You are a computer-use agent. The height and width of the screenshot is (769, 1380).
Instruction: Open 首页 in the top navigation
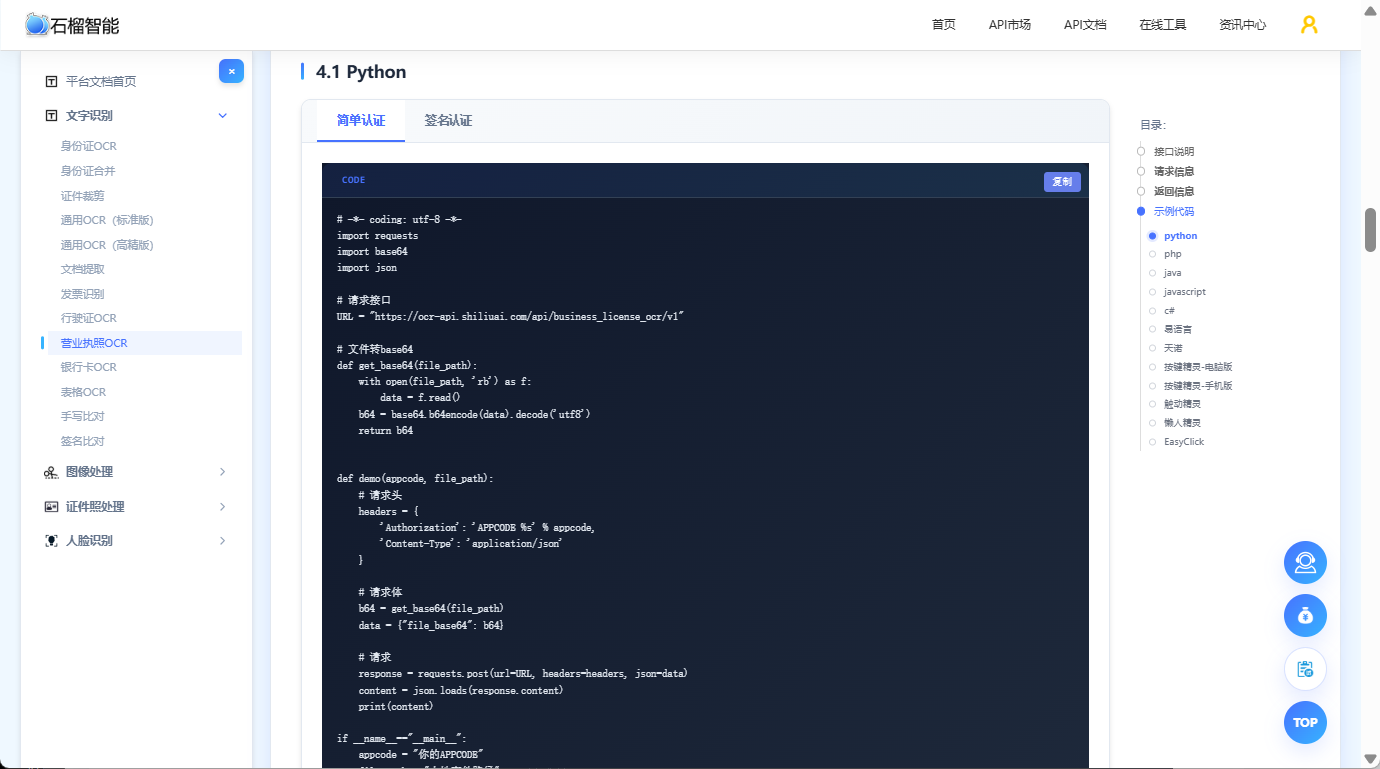click(x=944, y=25)
